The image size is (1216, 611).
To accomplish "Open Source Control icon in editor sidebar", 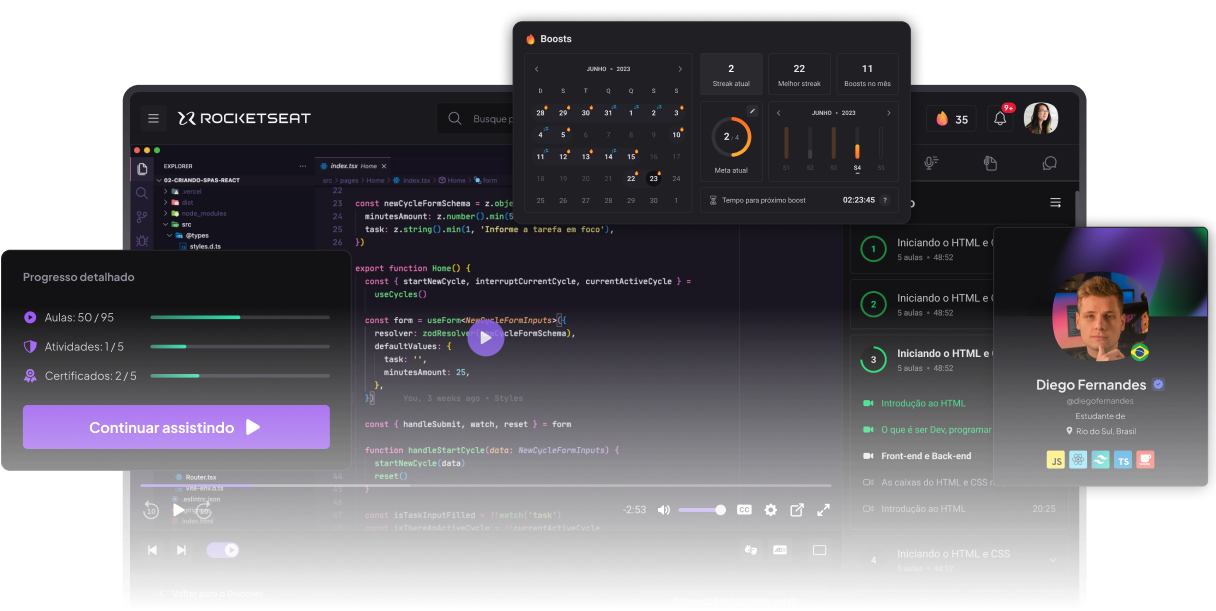I will (143, 217).
